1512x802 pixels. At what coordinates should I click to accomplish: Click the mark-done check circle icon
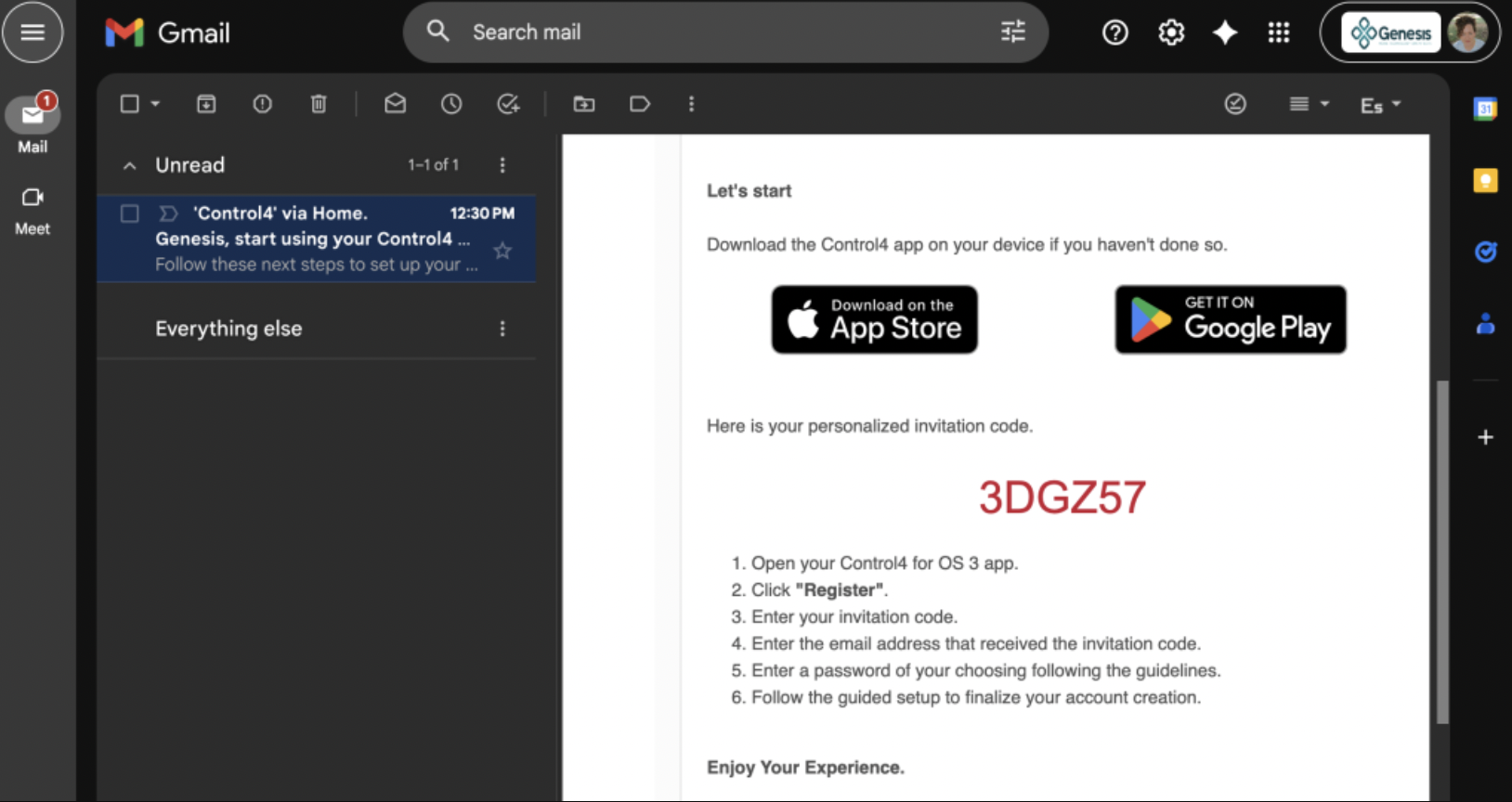[x=1235, y=104]
